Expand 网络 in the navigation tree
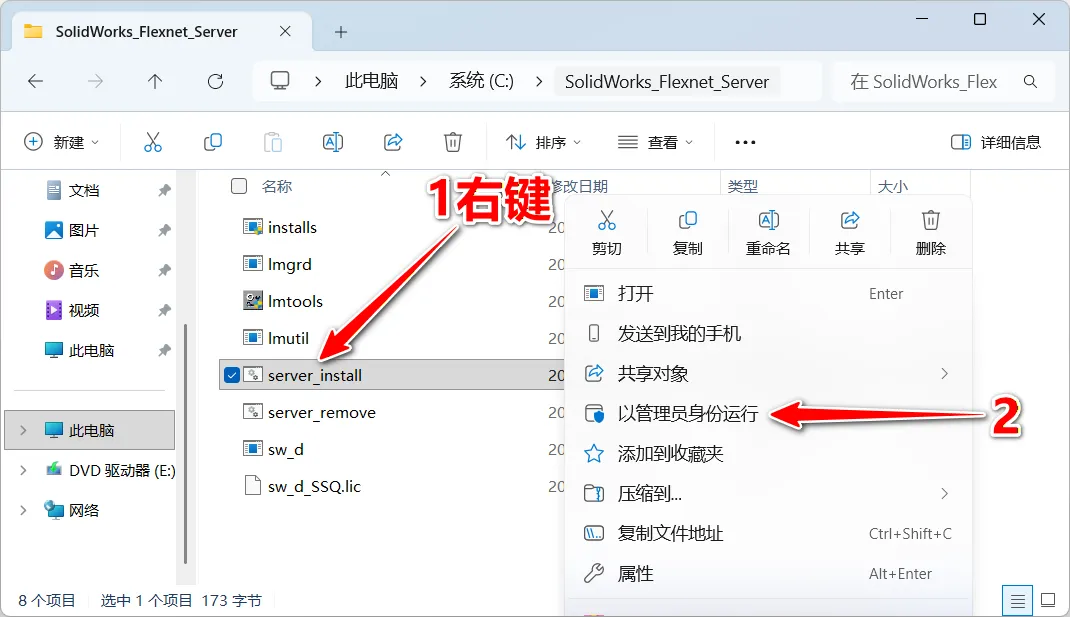This screenshot has height=617, width=1070. 24,510
